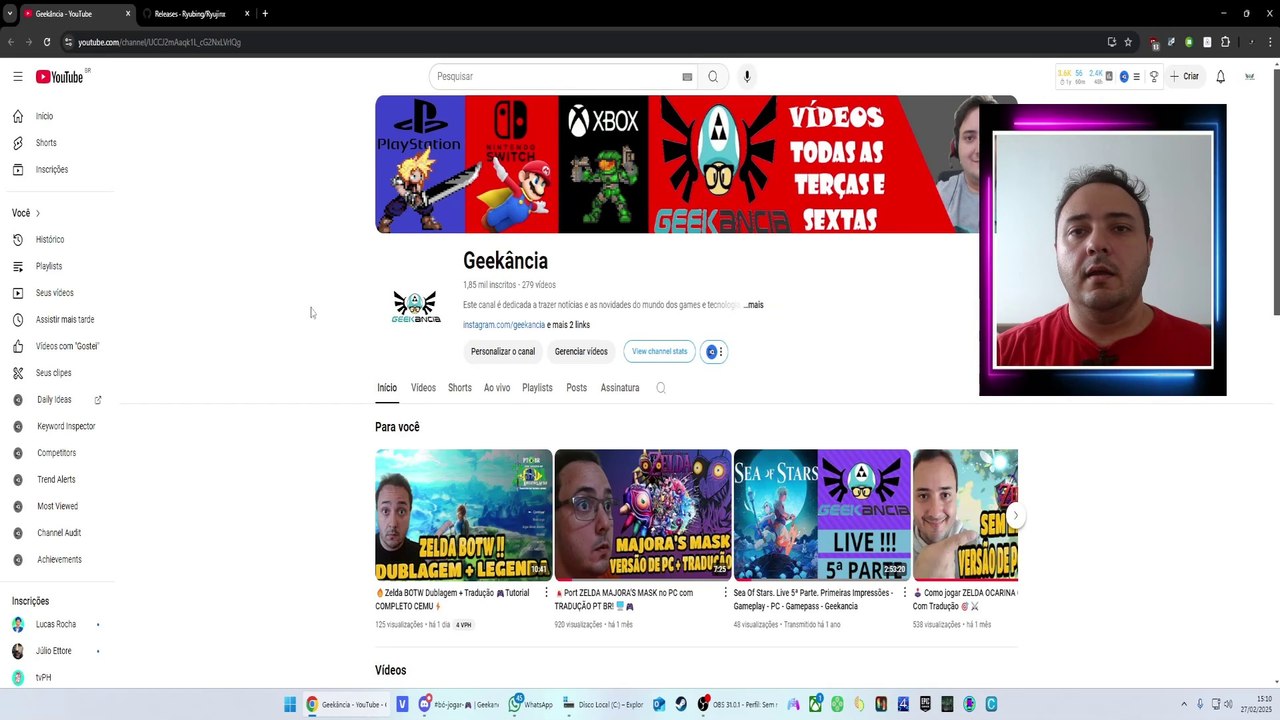Open the tab search dropdown arrow
This screenshot has width=1280, height=720.
pyautogui.click(x=10, y=14)
